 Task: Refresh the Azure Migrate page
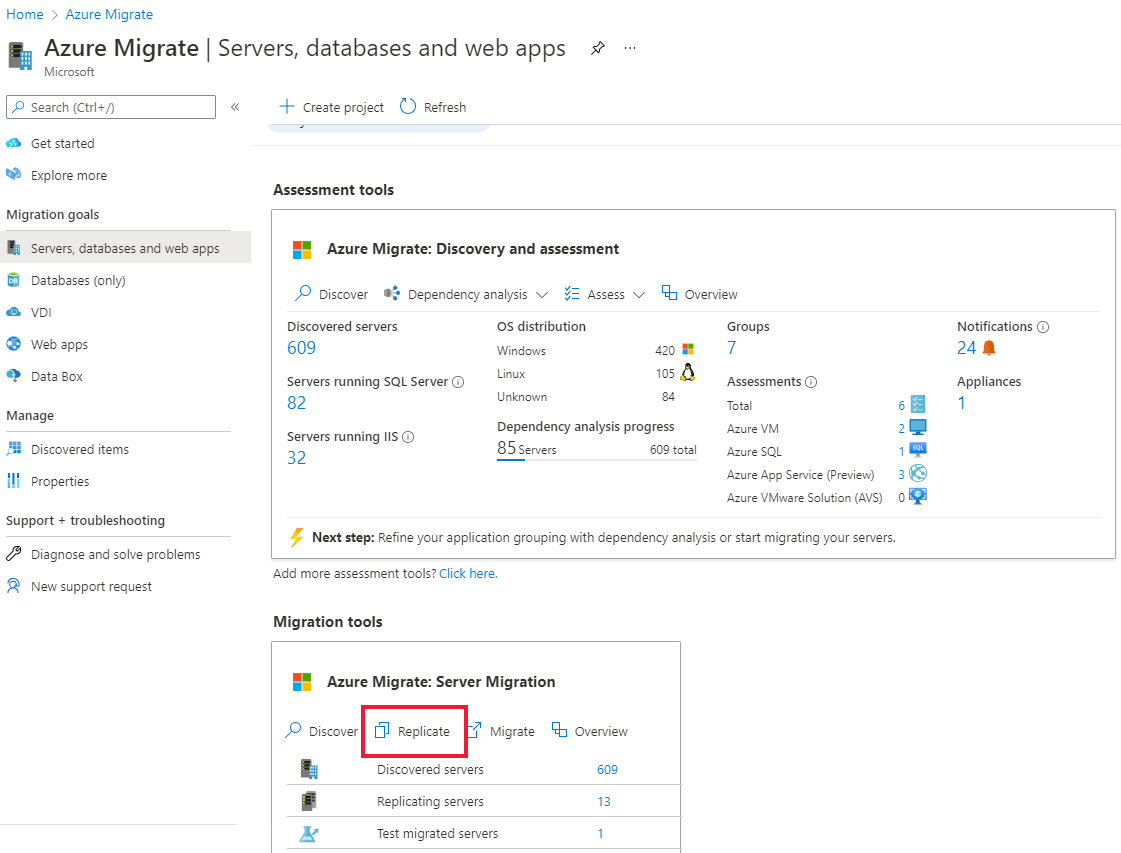[x=432, y=107]
